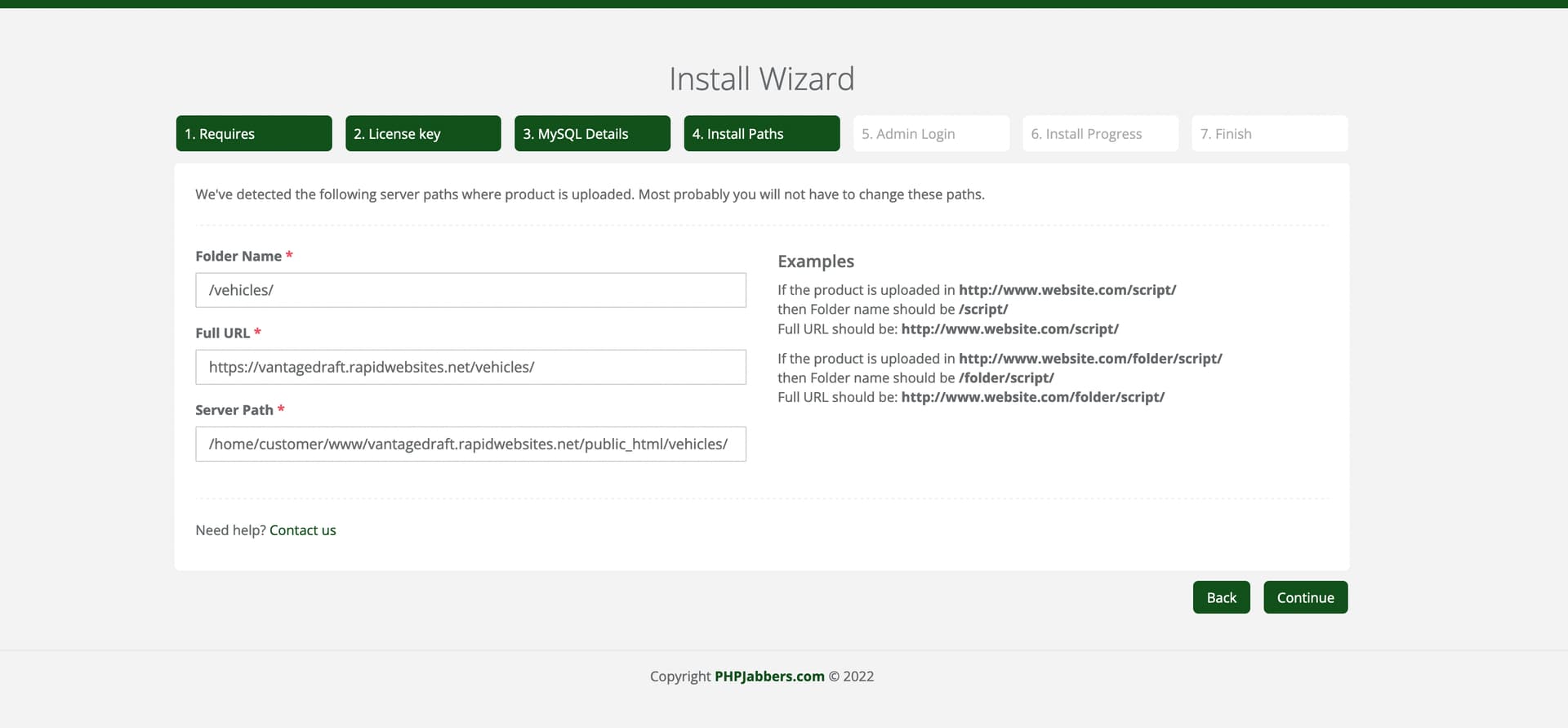Select the 7. Finish step
The image size is (1568, 728).
1269,133
